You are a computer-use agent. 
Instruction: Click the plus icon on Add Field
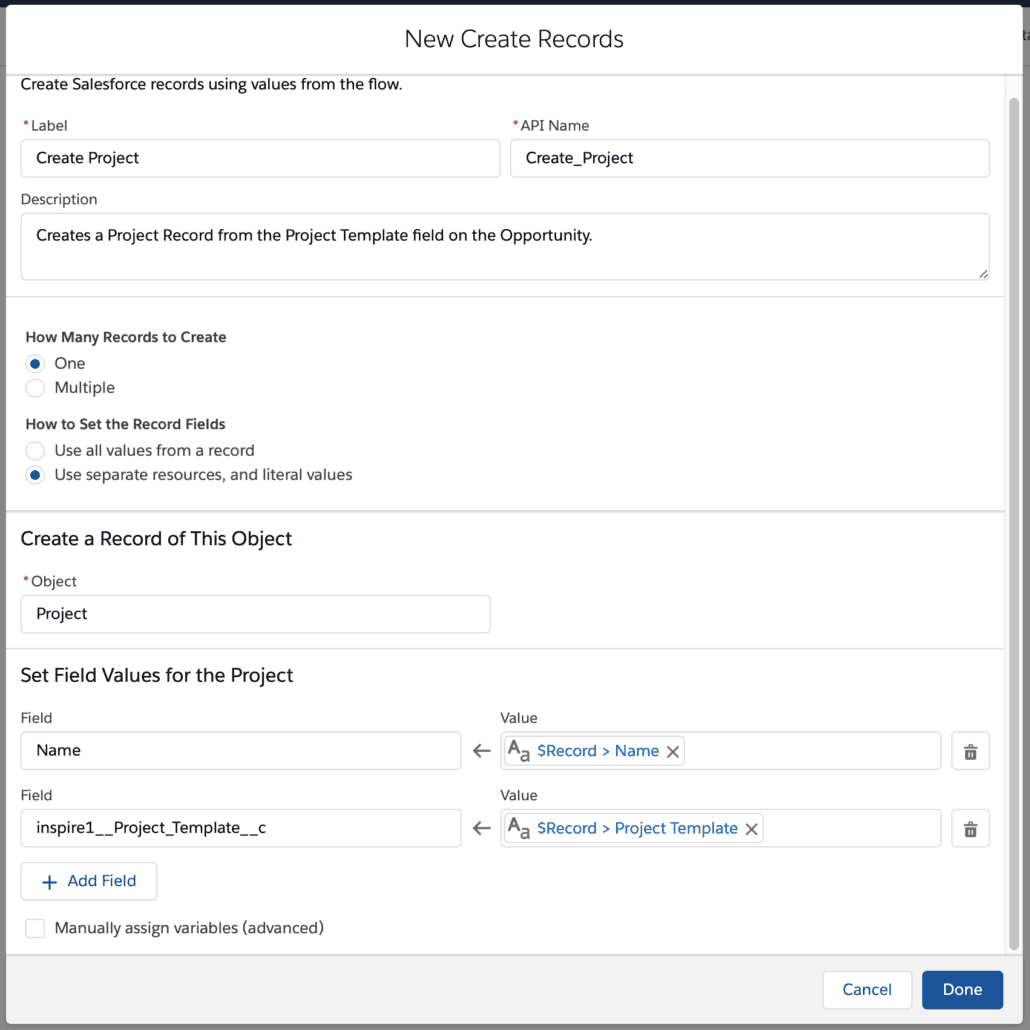[x=49, y=882]
